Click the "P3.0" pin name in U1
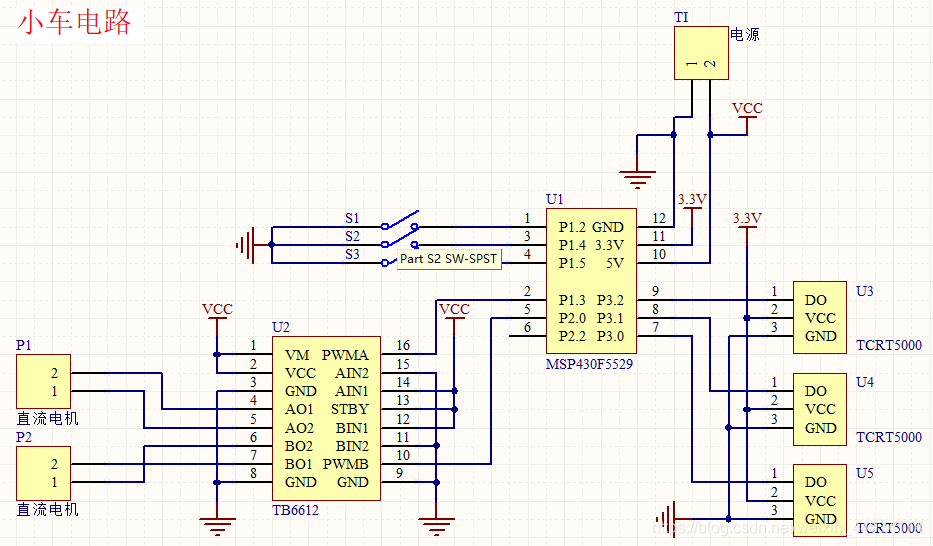The height and width of the screenshot is (546, 933). 610,336
